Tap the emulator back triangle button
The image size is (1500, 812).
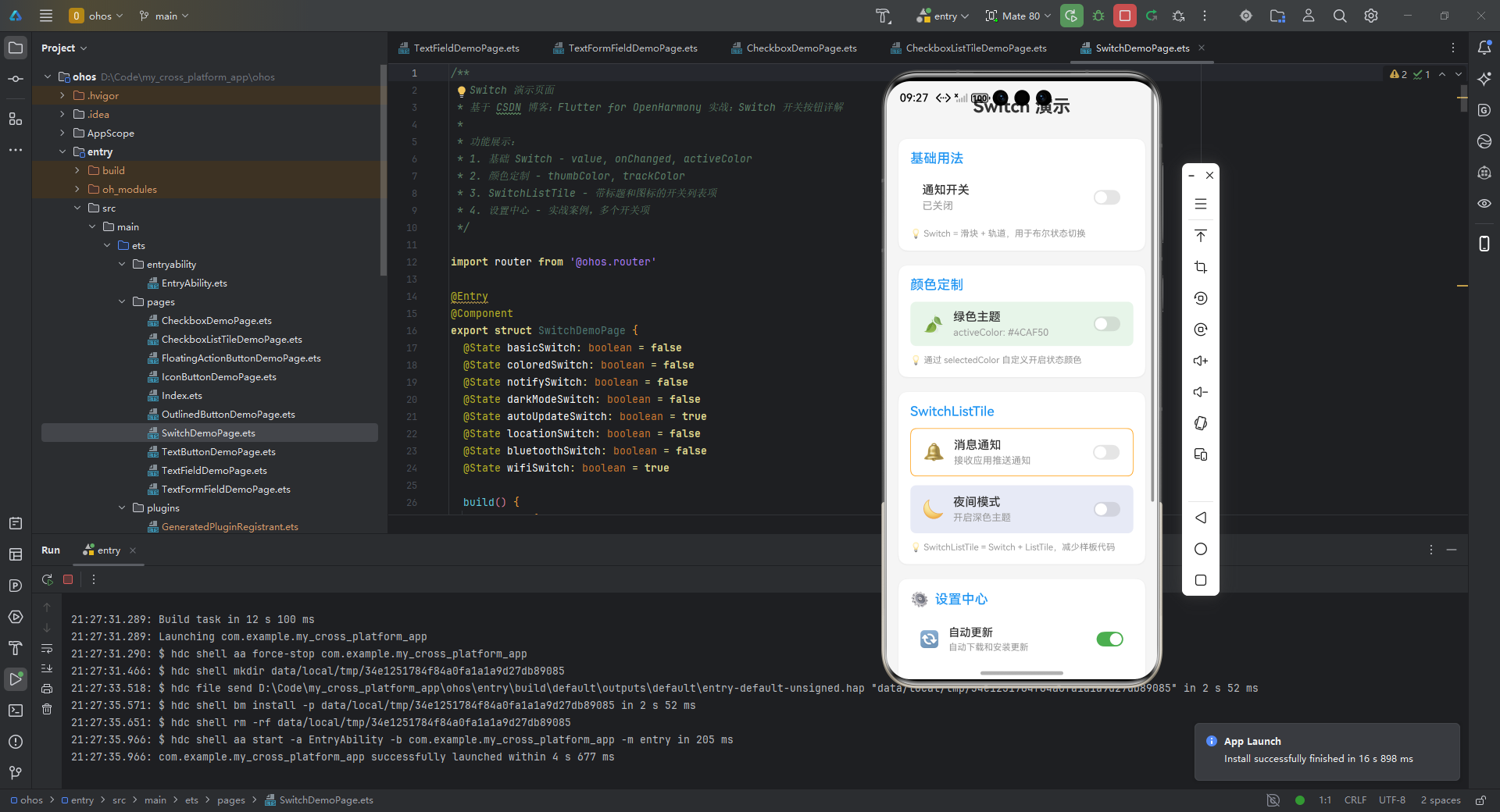click(1201, 518)
